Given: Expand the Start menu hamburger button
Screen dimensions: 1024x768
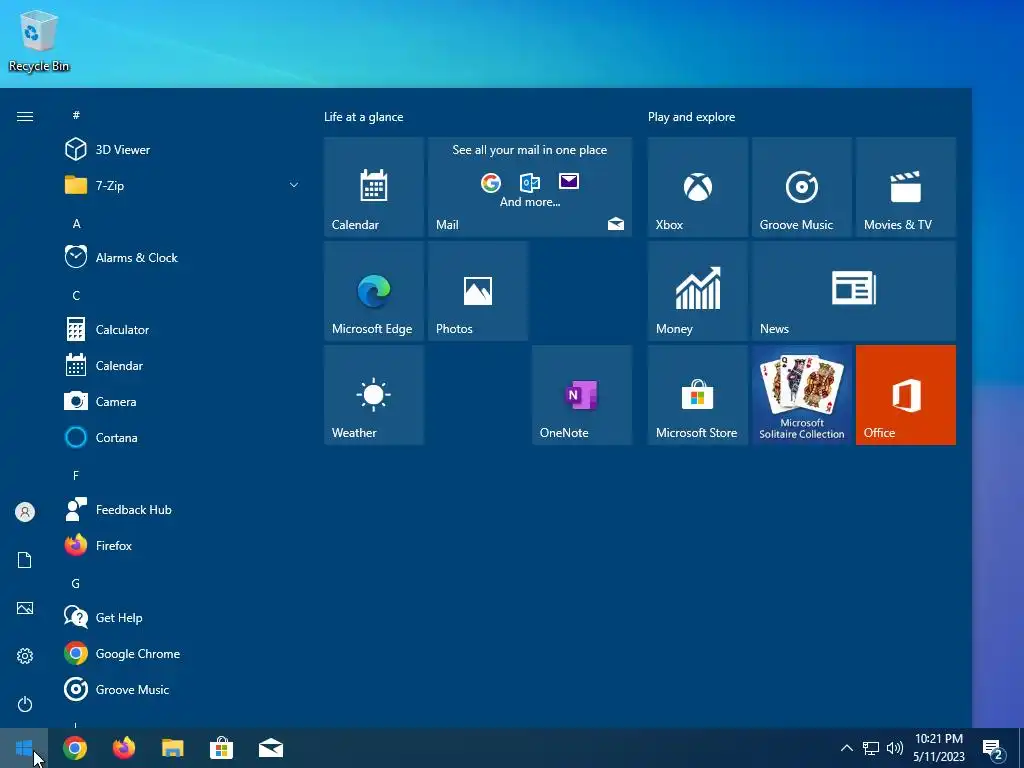Looking at the screenshot, I should point(25,117).
